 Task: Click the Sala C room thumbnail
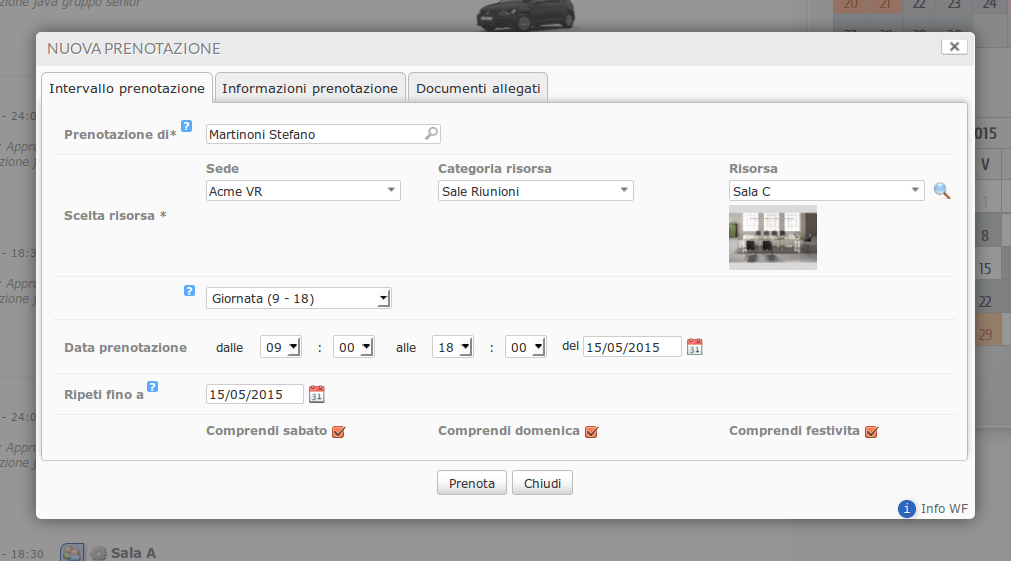pos(772,238)
